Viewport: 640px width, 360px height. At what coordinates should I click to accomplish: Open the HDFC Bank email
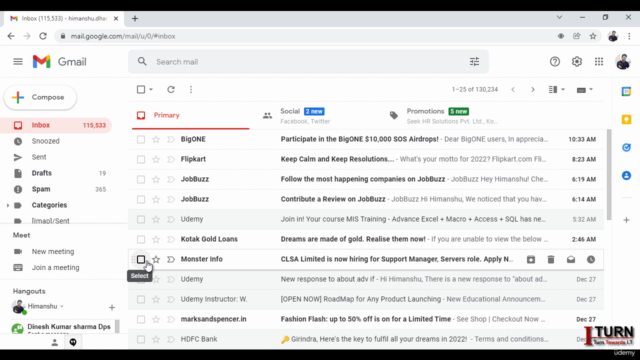pyautogui.click(x=367, y=340)
